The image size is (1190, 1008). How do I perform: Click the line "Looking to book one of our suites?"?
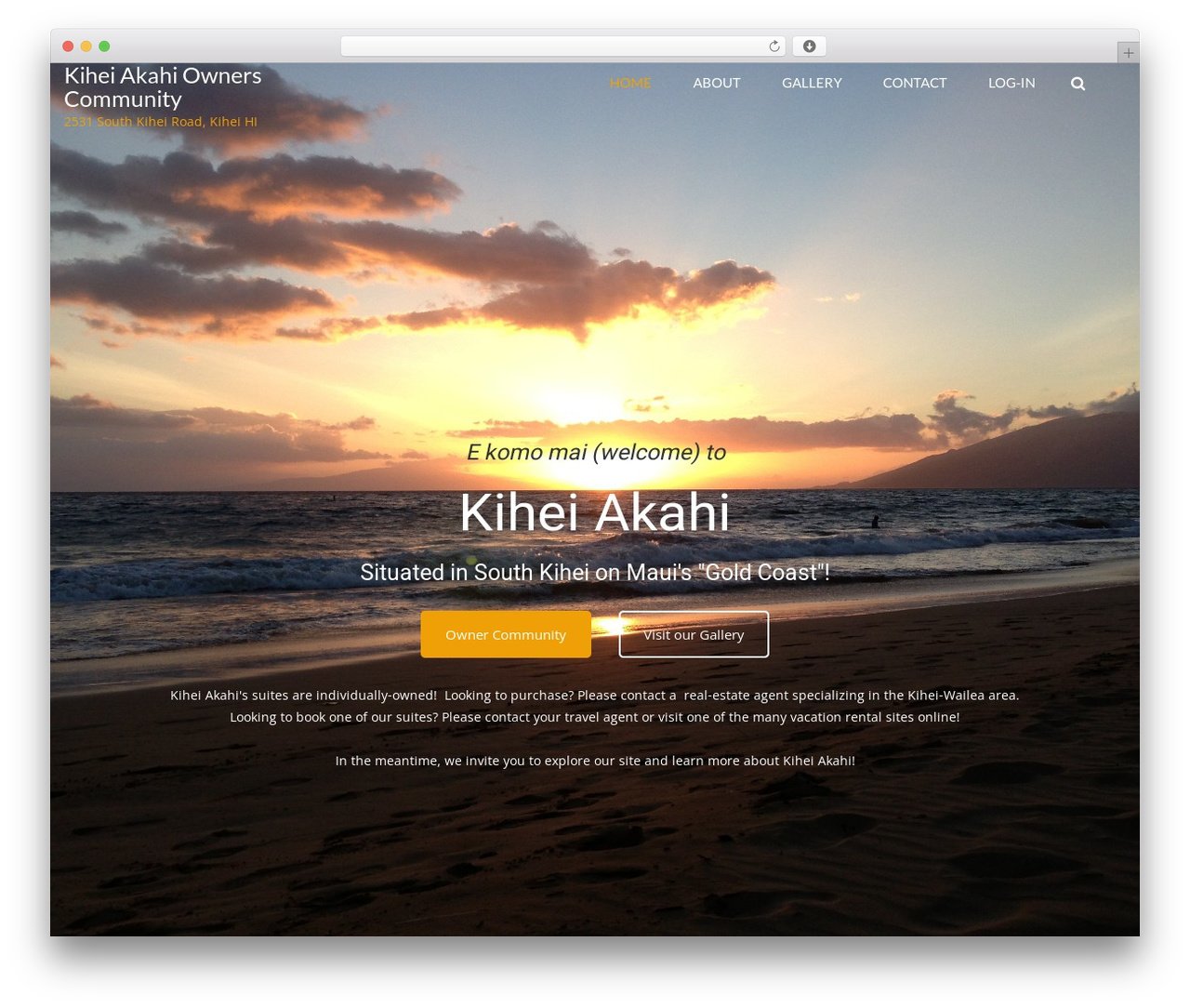click(595, 717)
